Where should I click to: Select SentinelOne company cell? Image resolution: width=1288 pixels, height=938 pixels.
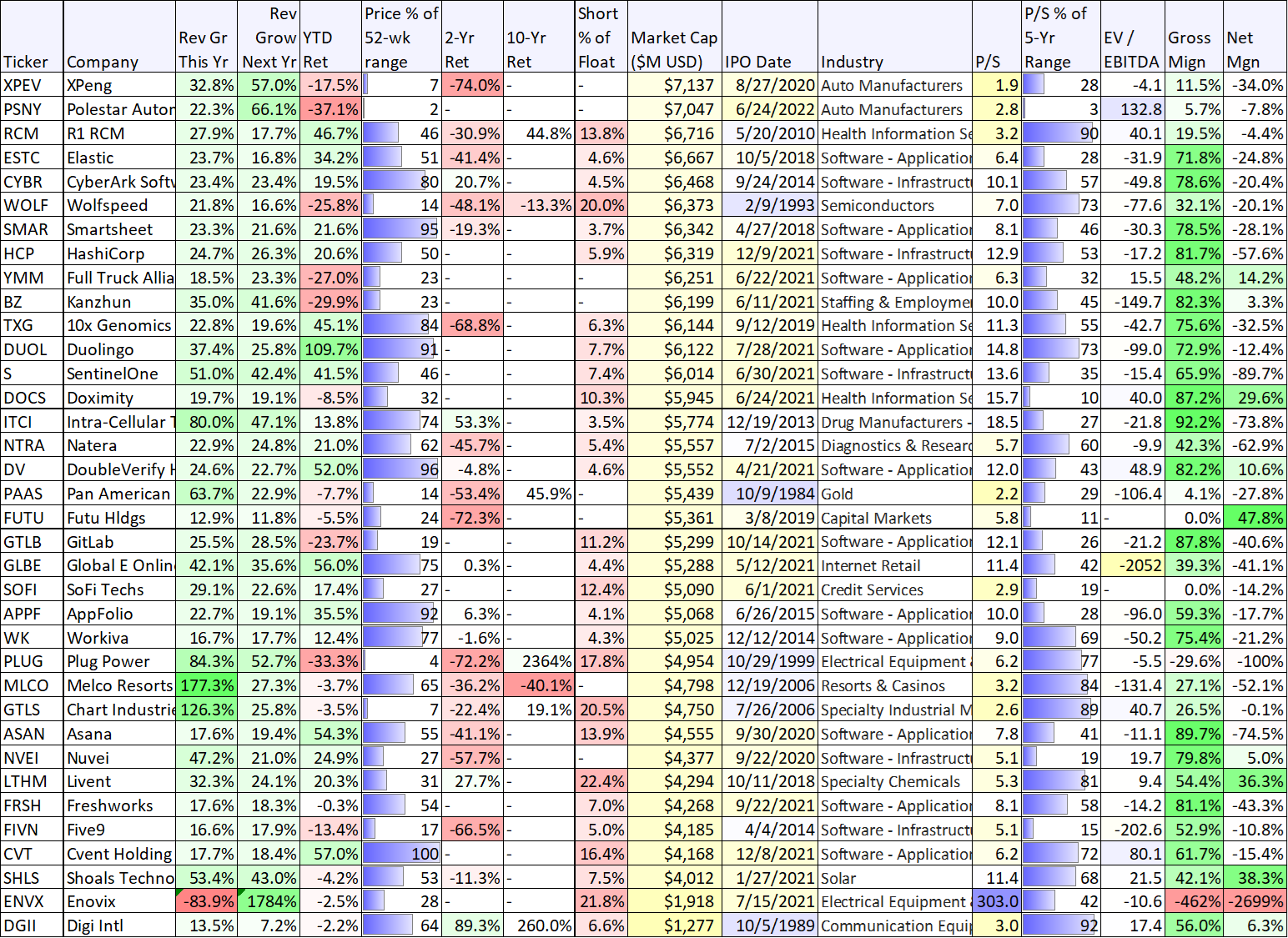pyautogui.click(x=119, y=374)
